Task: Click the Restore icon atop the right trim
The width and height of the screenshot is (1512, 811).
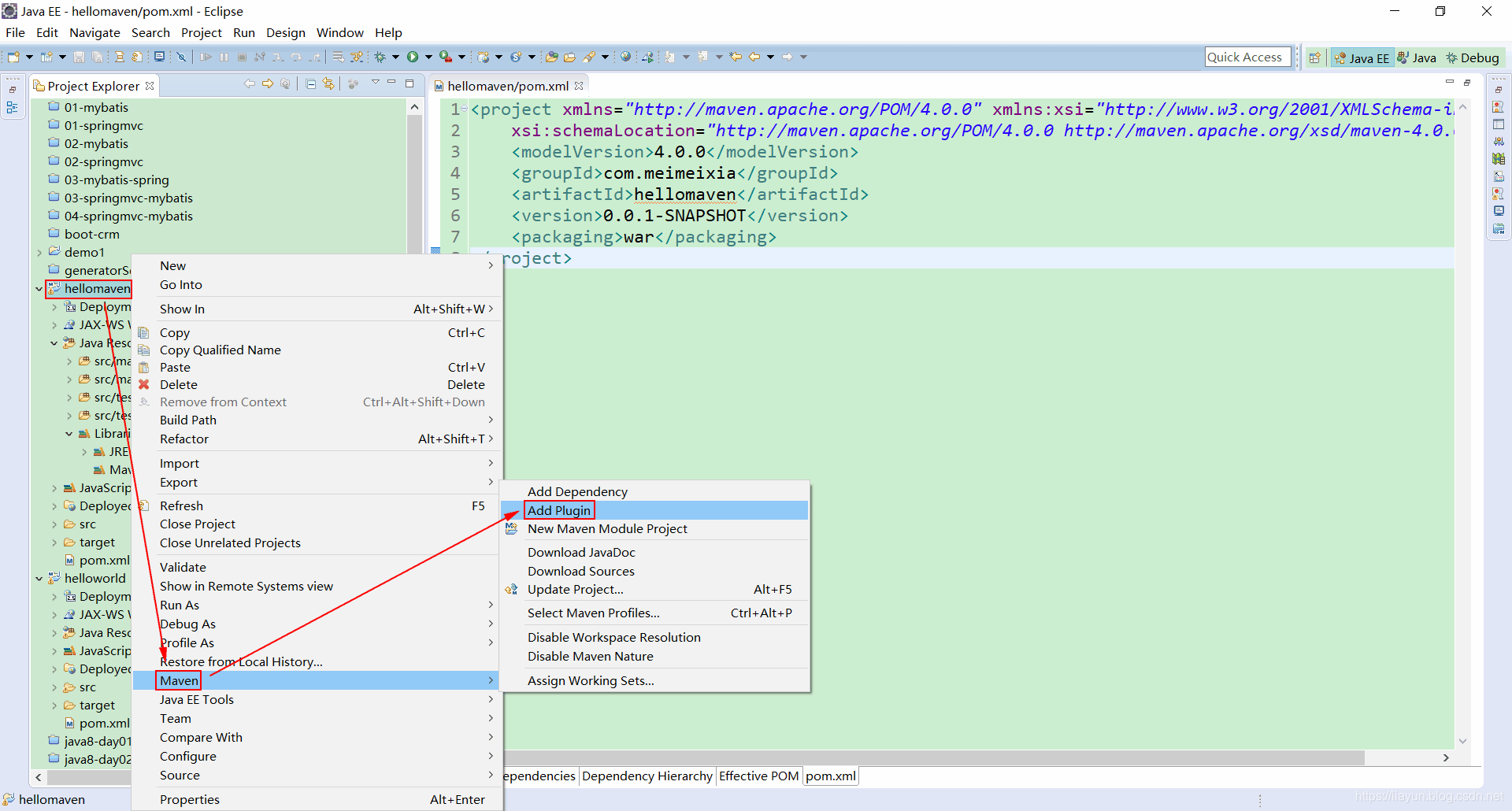Action: coord(1499,89)
